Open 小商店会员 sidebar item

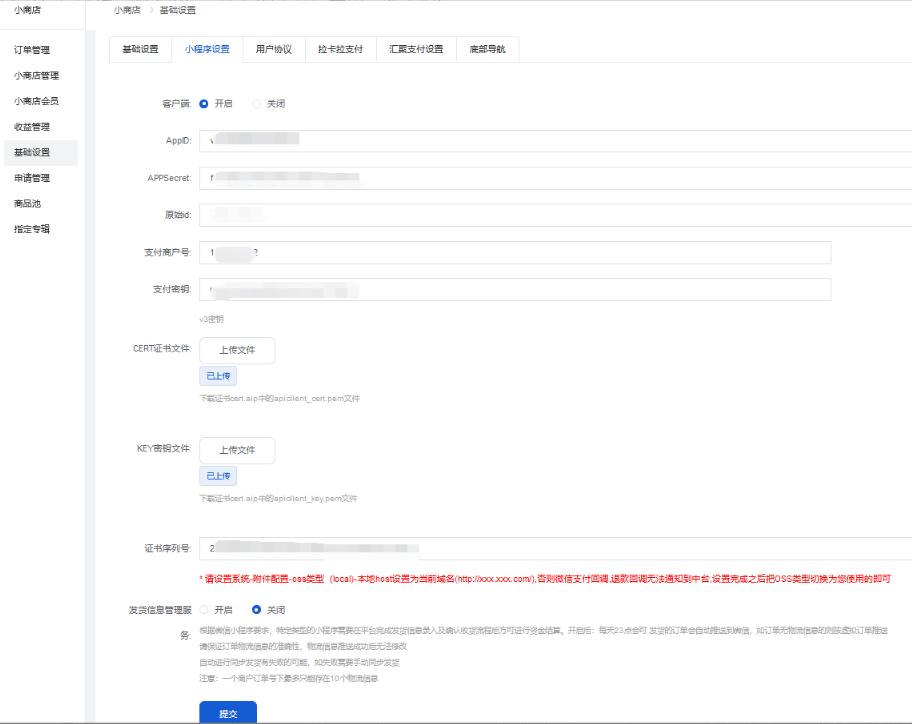[36, 101]
